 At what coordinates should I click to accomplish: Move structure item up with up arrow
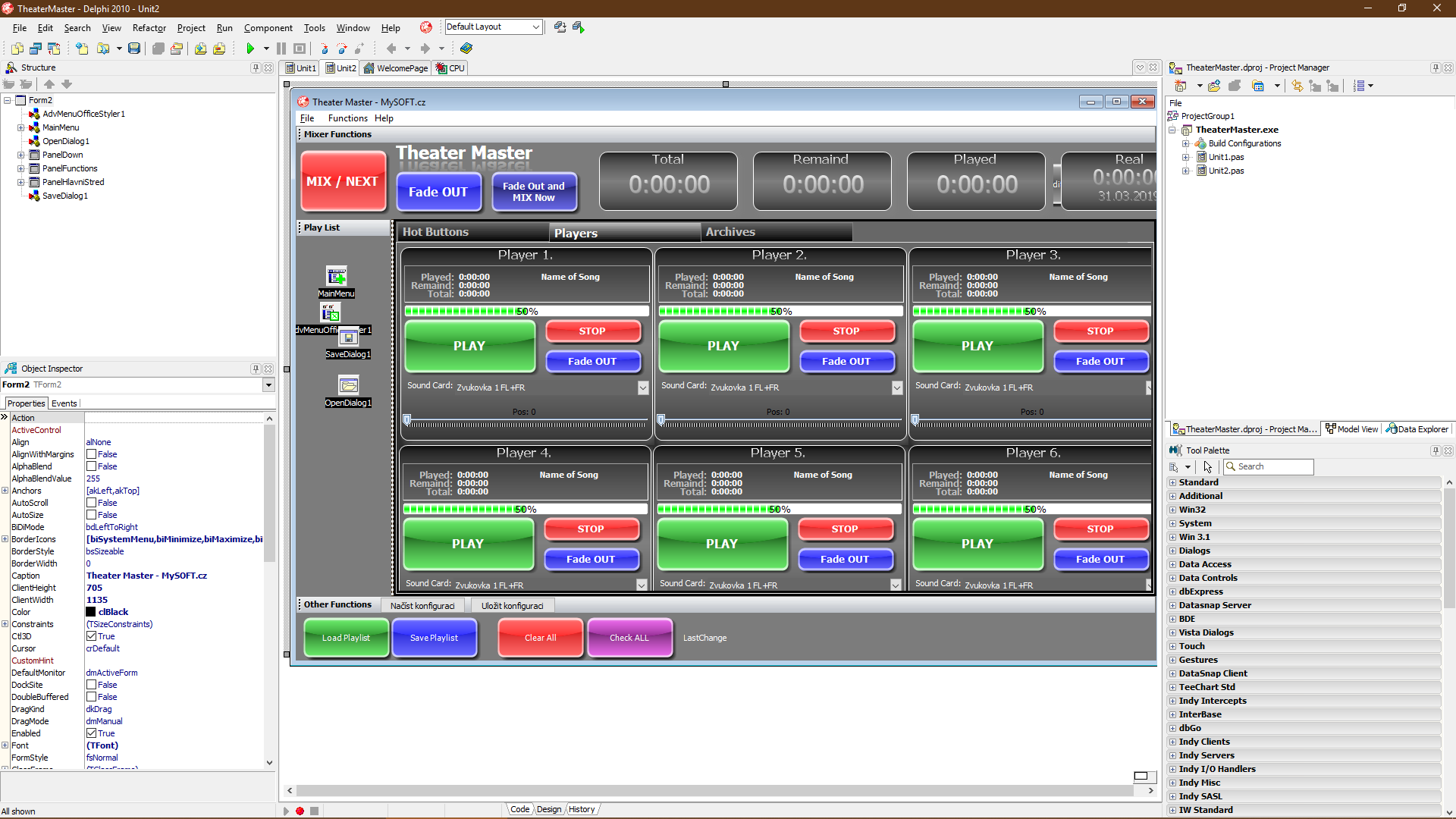coord(49,84)
